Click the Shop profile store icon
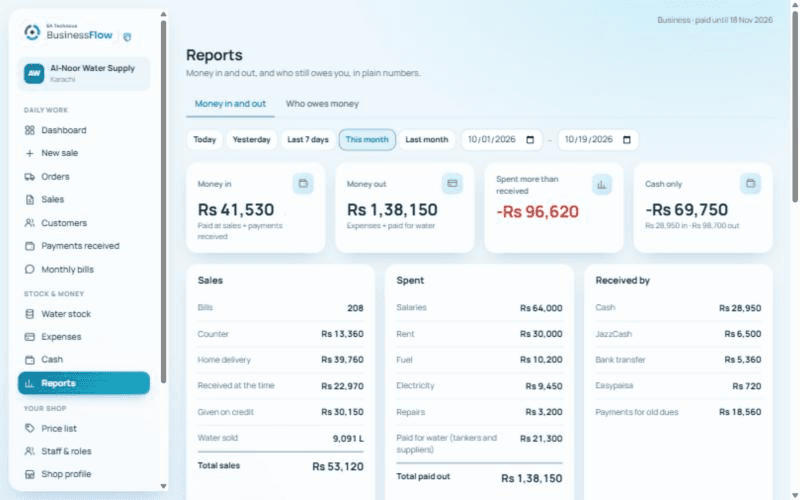This screenshot has height=500, width=800. coord(30,474)
